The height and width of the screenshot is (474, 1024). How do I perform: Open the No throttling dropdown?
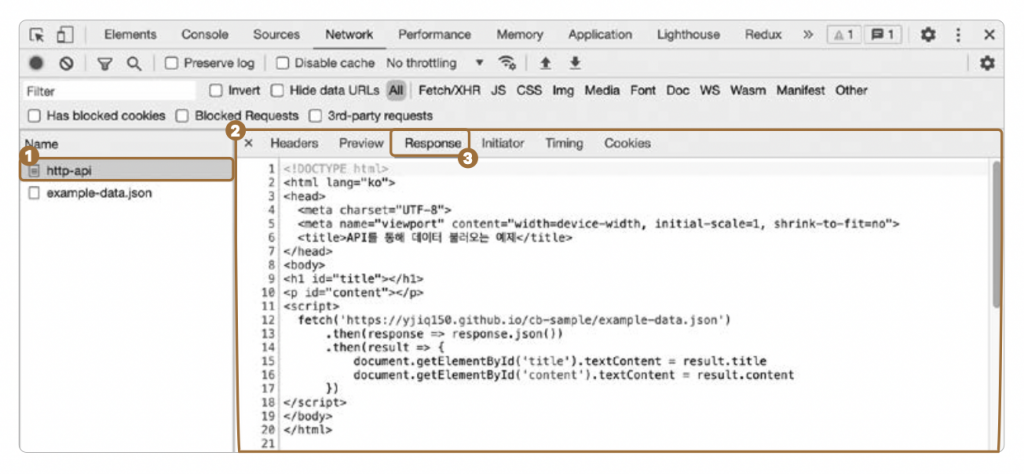coord(435,63)
